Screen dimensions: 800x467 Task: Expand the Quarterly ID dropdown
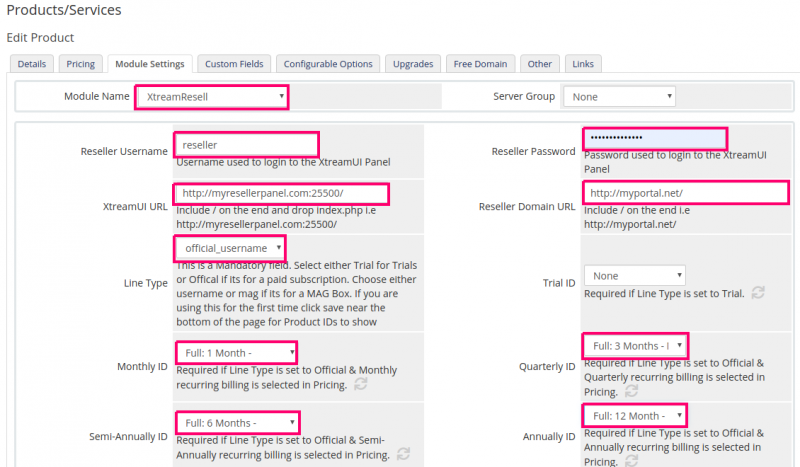pos(635,346)
